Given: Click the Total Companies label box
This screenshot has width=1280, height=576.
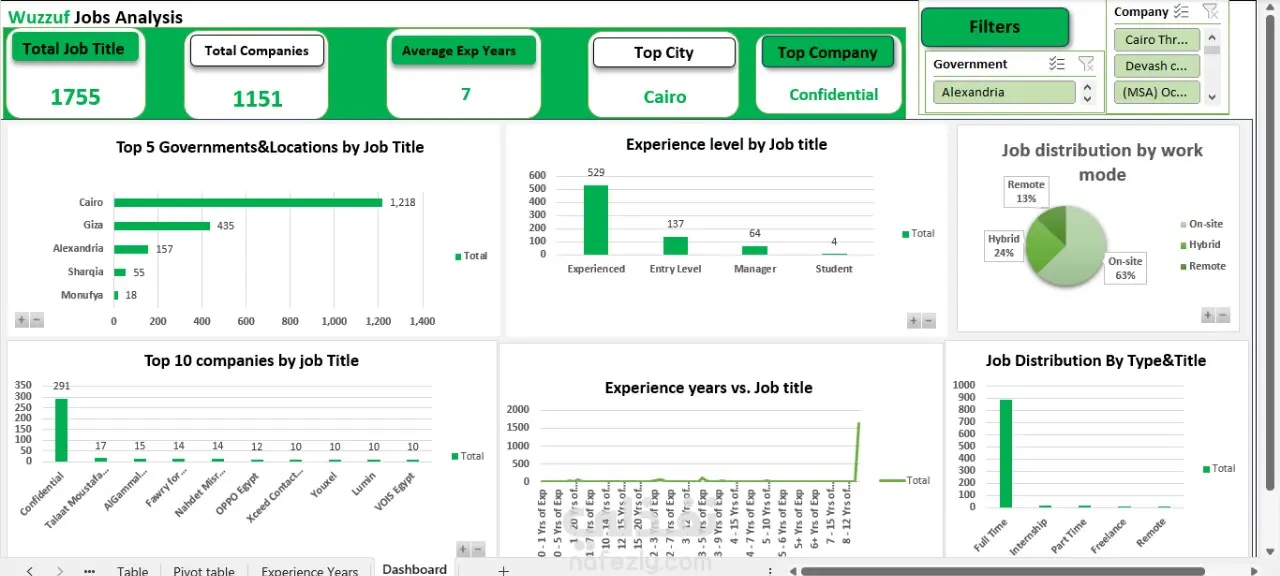Looking at the screenshot, I should click(x=257, y=50).
